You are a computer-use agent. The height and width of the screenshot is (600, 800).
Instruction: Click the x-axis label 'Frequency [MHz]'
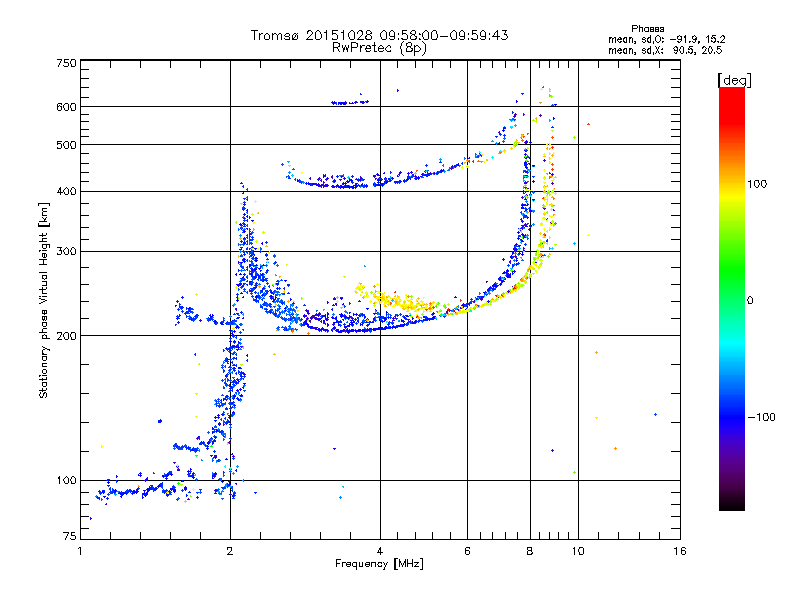(x=379, y=564)
